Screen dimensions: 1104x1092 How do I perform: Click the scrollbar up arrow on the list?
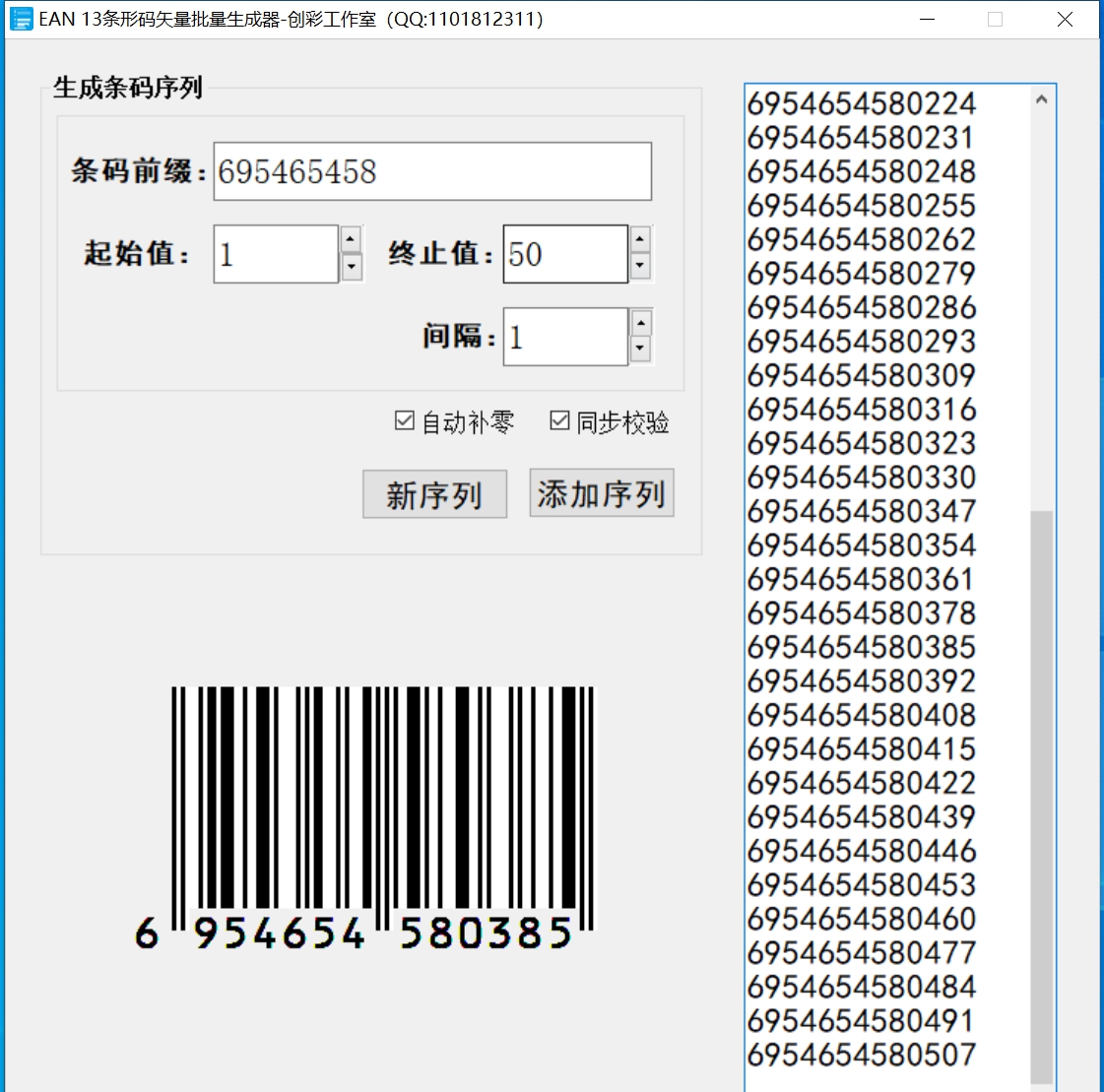click(1039, 97)
